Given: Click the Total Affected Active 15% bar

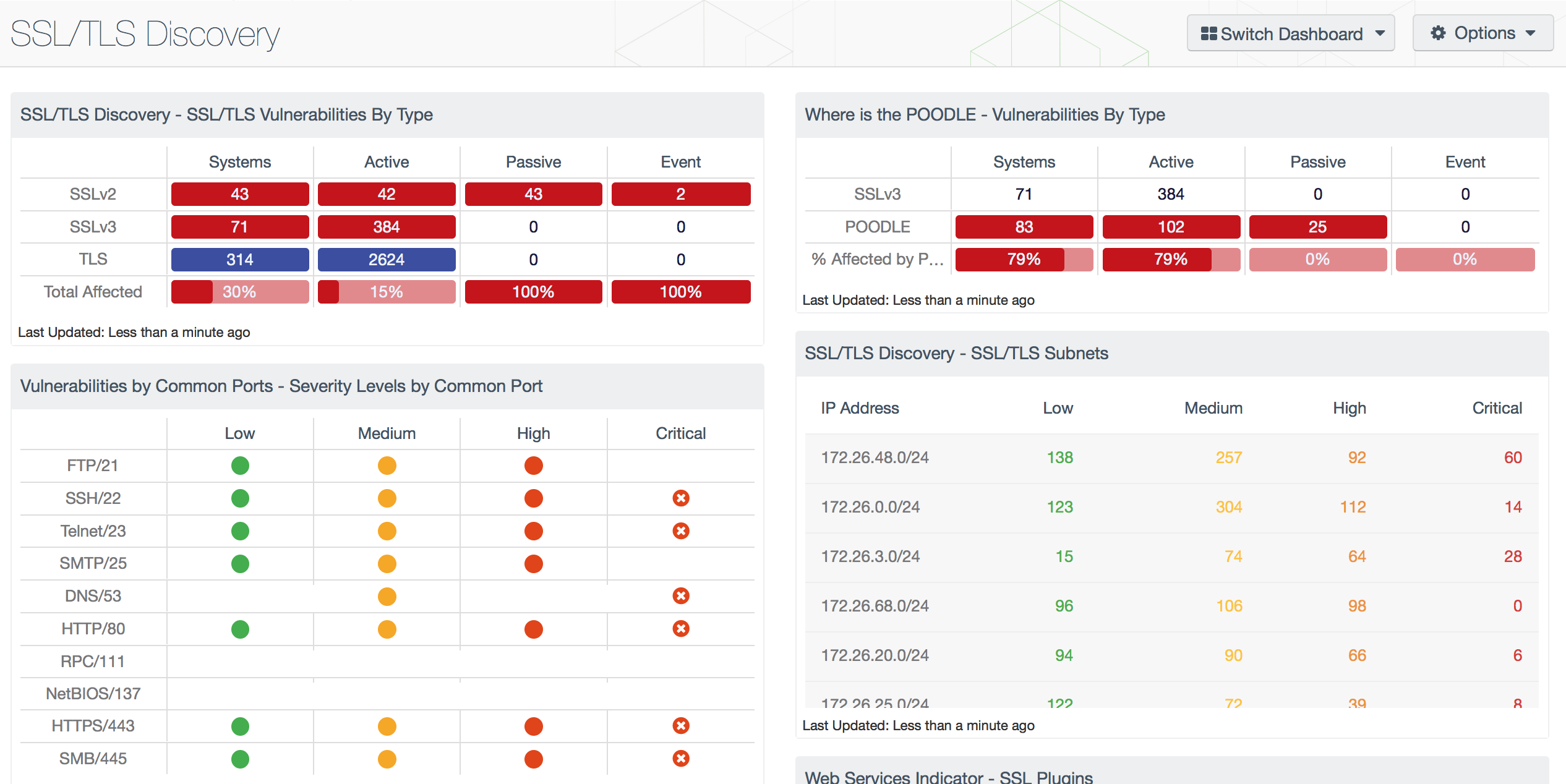Looking at the screenshot, I should [x=387, y=292].
